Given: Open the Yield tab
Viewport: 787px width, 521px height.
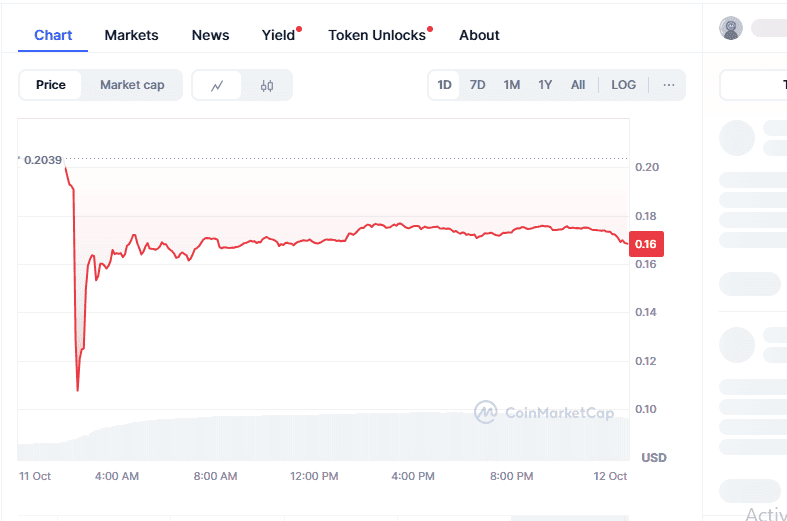Looking at the screenshot, I should [x=279, y=35].
